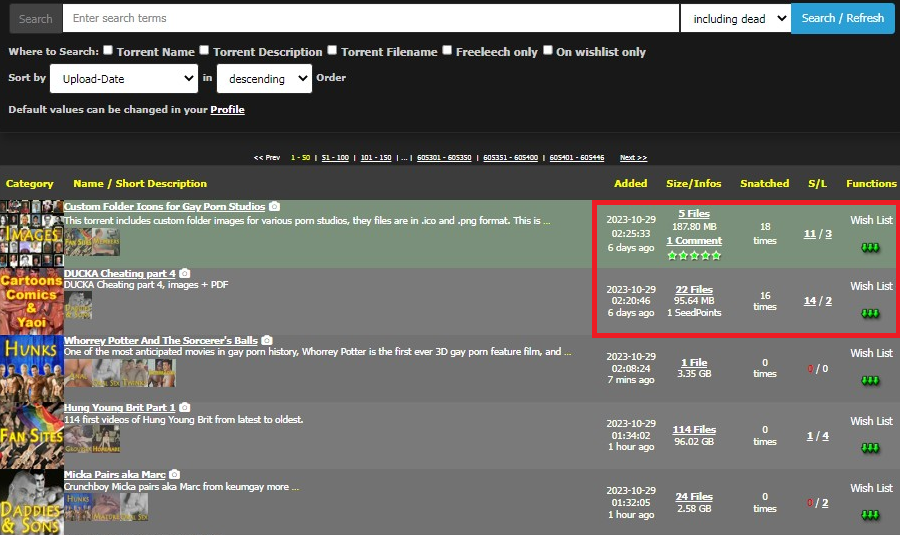Open the Images category icon
The height and width of the screenshot is (535, 900).
tap(30, 231)
